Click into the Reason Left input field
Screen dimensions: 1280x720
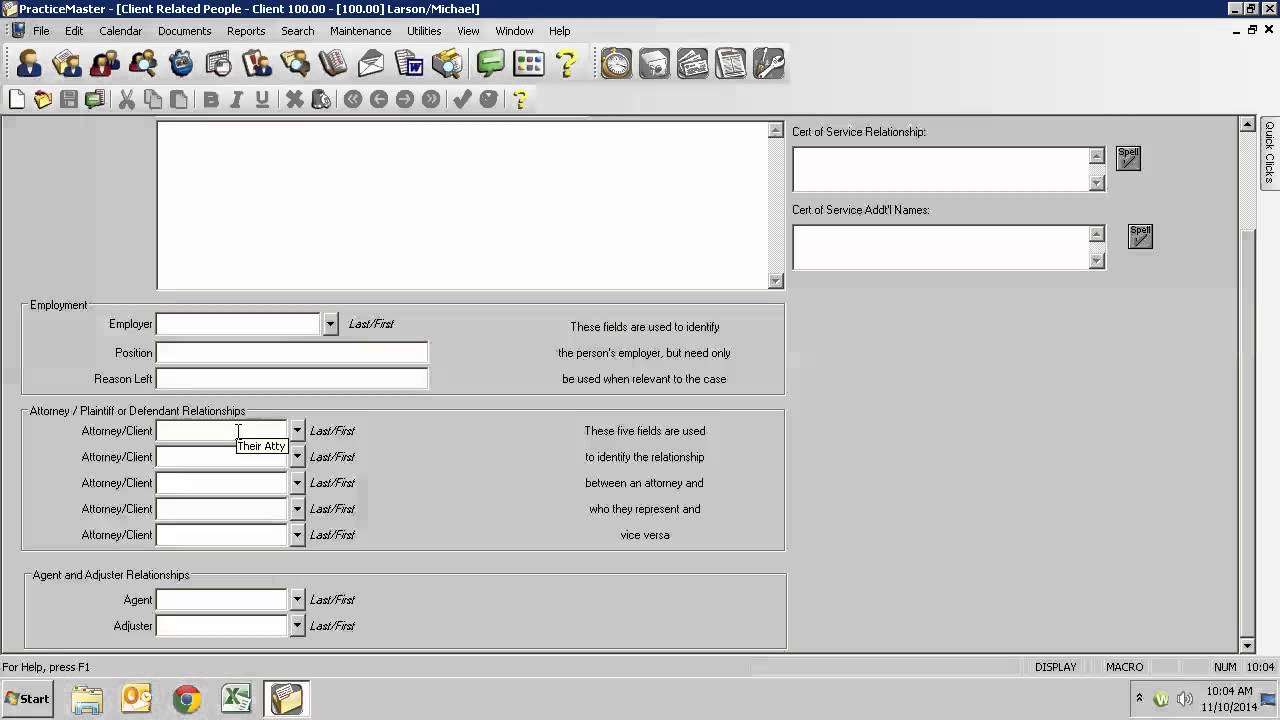click(292, 379)
